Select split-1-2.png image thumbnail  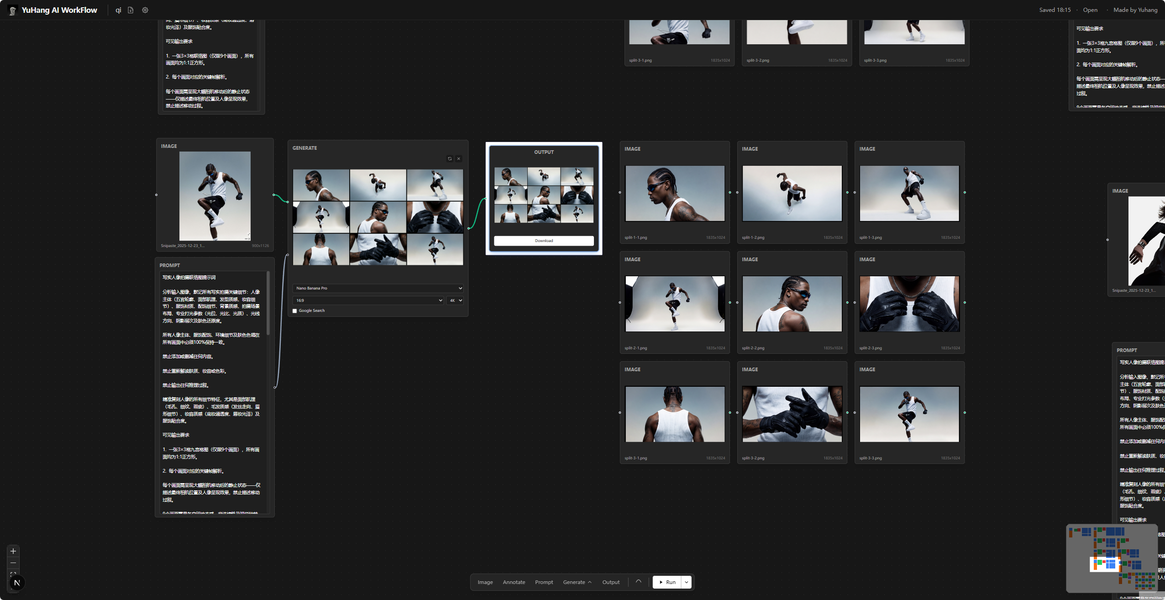coord(792,193)
